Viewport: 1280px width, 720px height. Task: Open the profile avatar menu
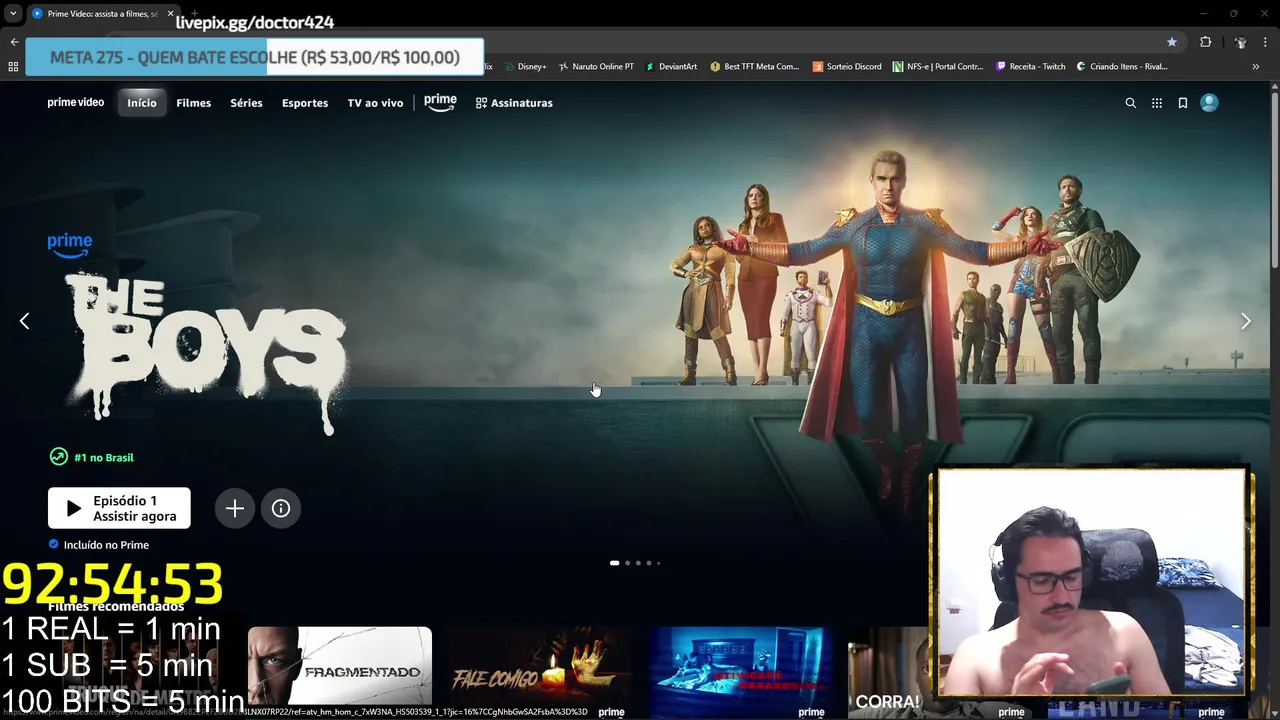coord(1209,103)
